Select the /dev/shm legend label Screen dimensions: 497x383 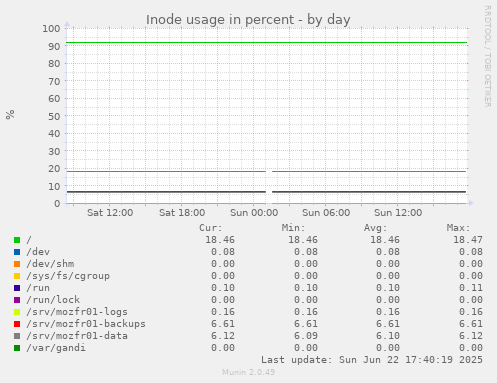coord(50,264)
